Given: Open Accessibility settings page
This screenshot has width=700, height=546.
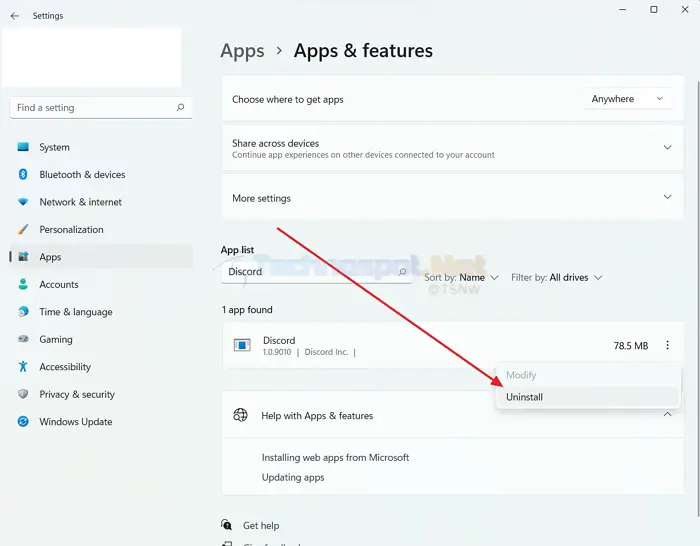Looking at the screenshot, I should pyautogui.click(x=101, y=367).
